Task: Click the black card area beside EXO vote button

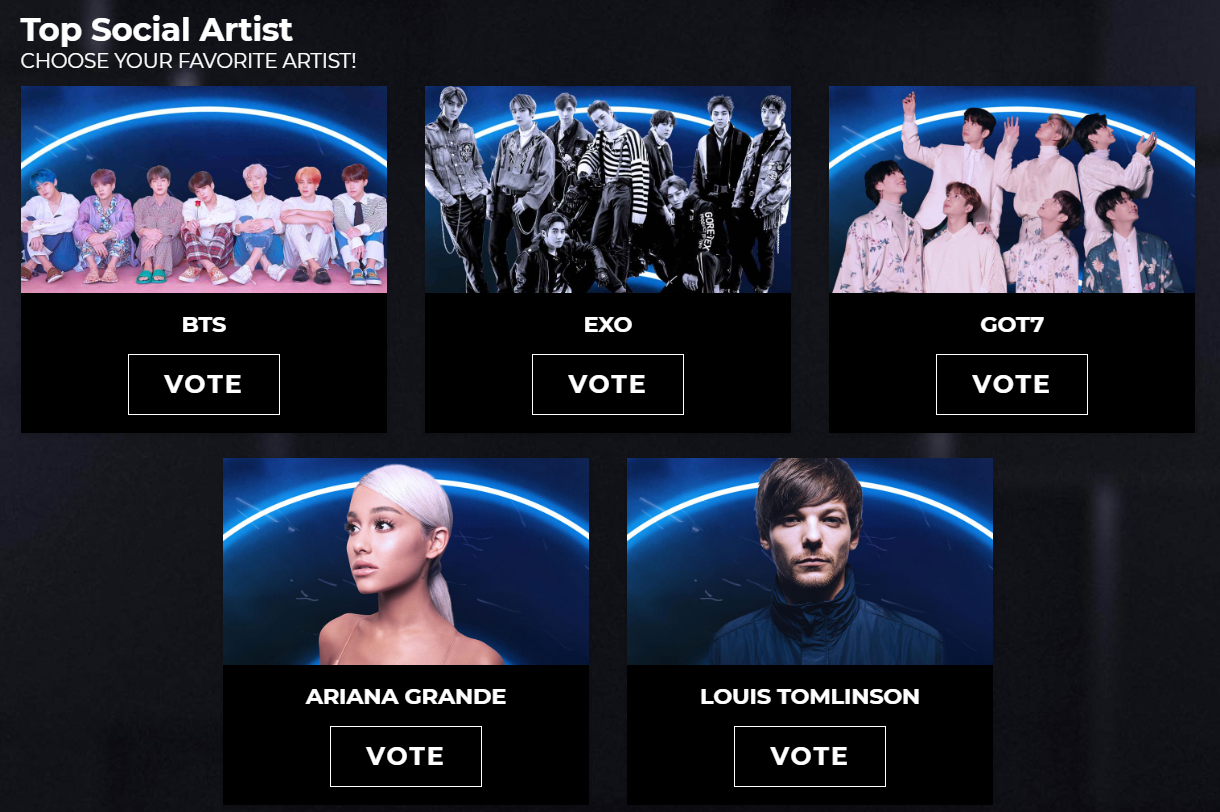Action: pos(478,384)
